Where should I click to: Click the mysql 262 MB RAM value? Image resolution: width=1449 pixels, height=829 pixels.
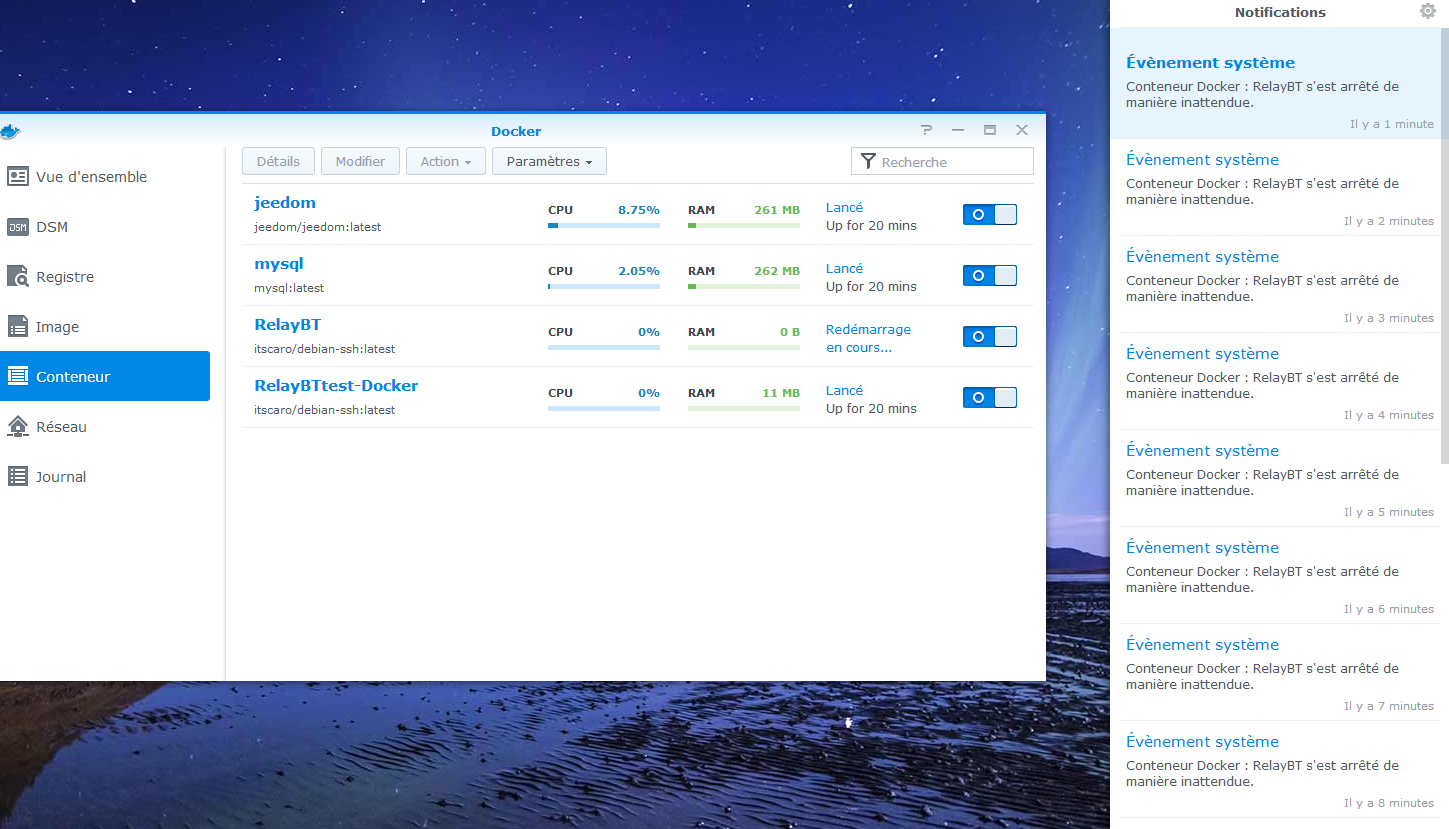[777, 271]
